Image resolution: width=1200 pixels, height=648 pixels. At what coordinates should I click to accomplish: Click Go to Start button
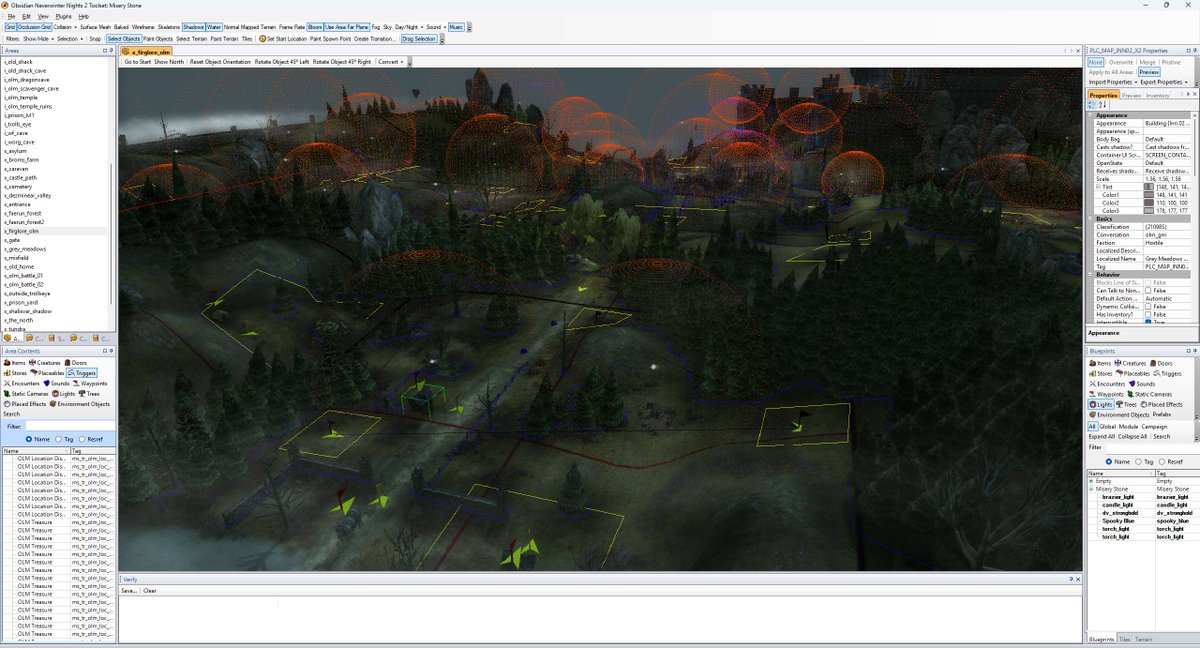[x=137, y=62]
